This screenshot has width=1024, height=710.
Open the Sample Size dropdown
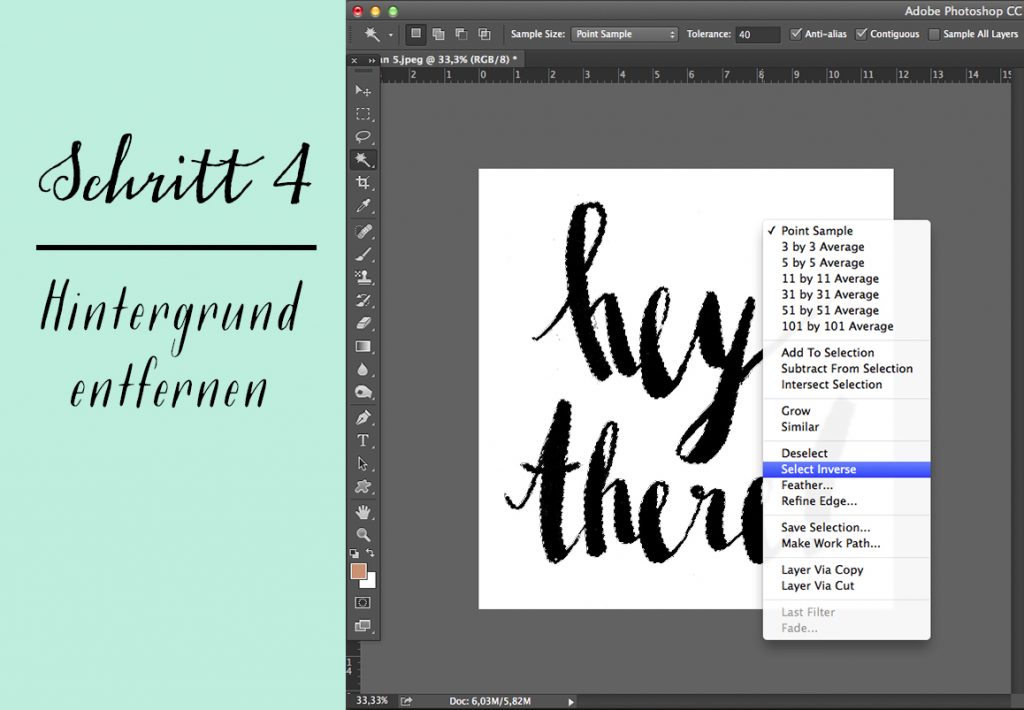[625, 34]
